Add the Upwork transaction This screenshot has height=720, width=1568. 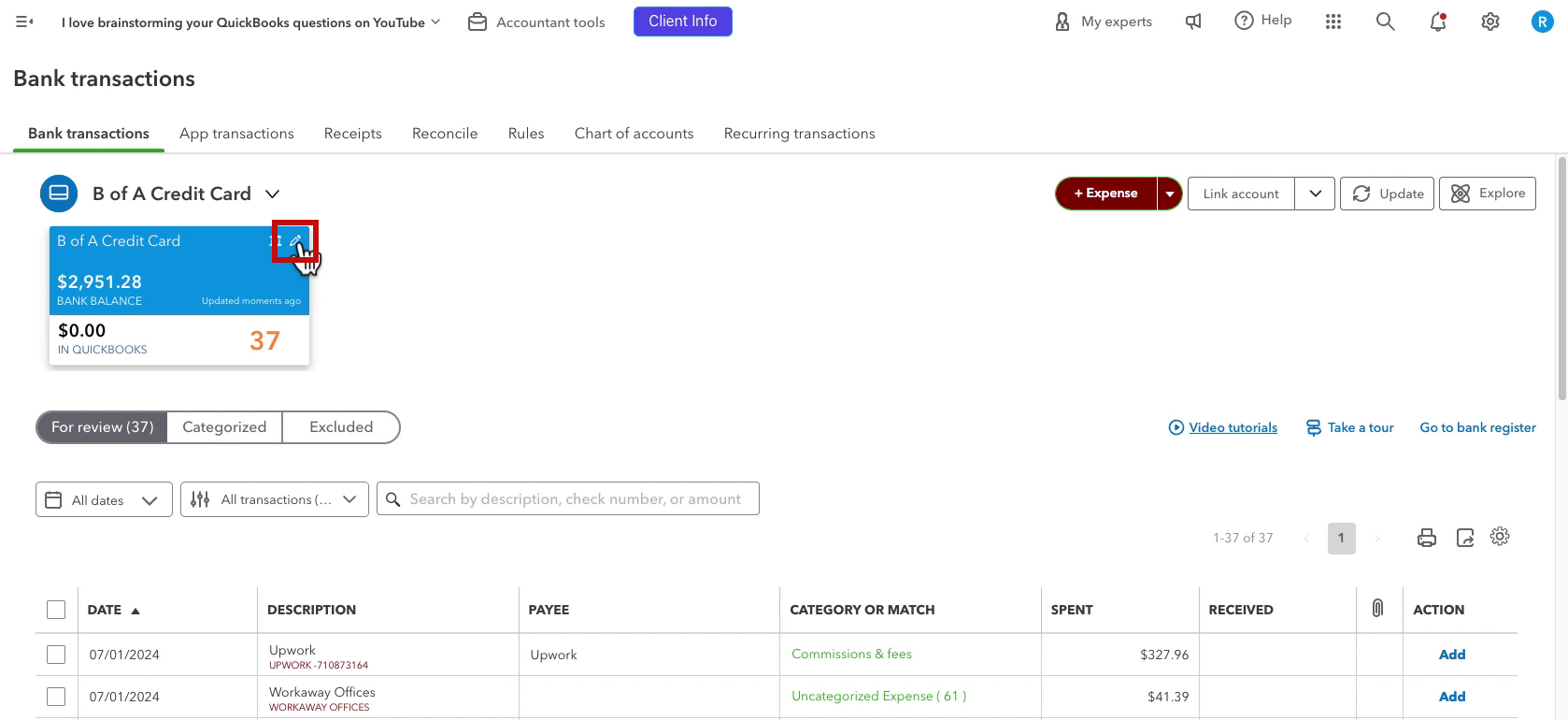[1452, 655]
